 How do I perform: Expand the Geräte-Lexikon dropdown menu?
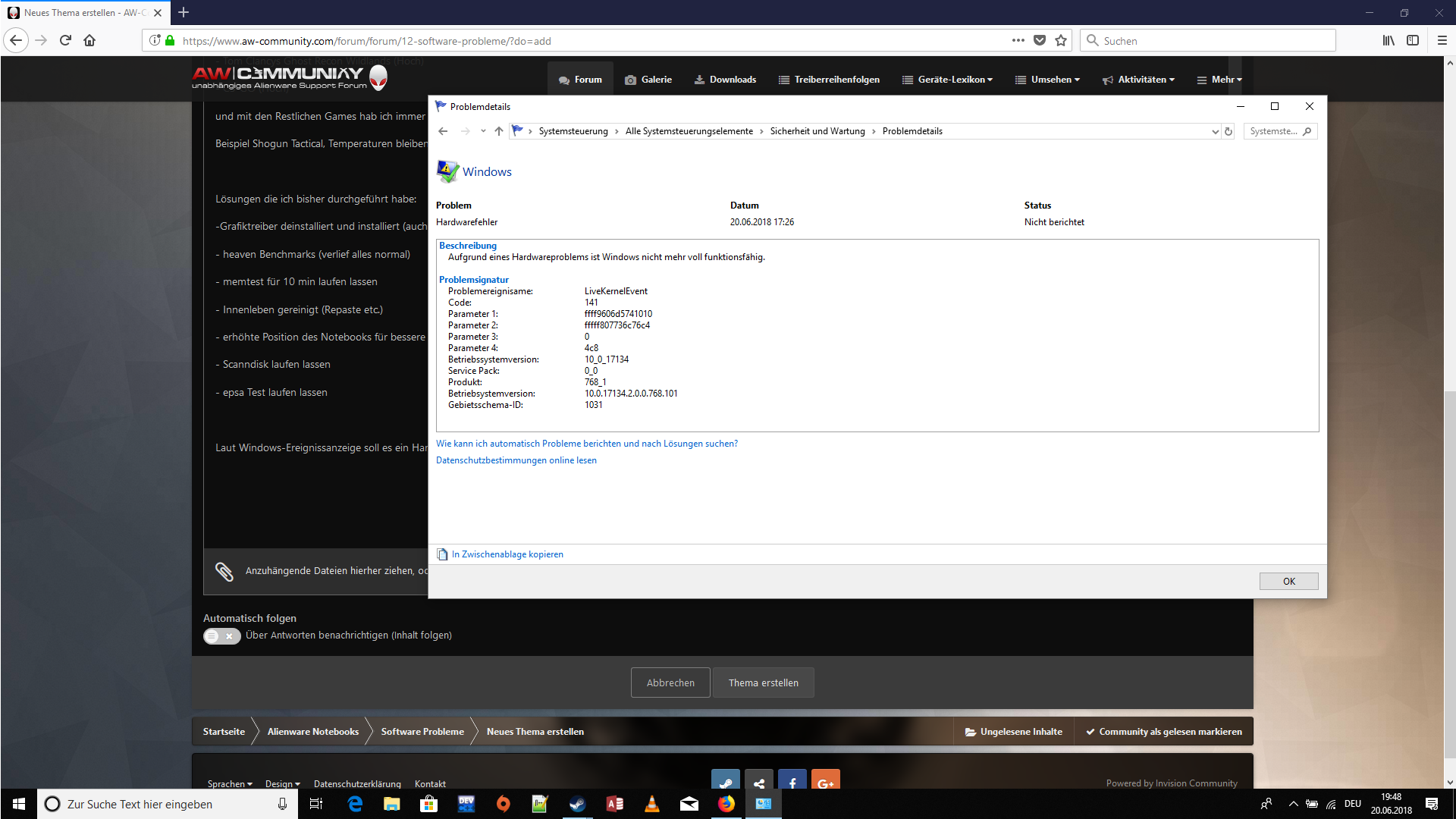click(x=955, y=80)
